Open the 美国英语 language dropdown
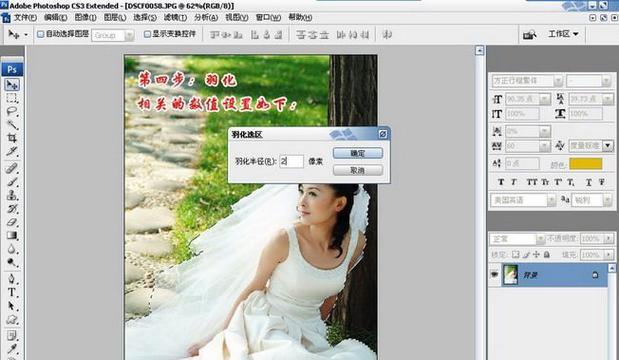 (x=551, y=200)
